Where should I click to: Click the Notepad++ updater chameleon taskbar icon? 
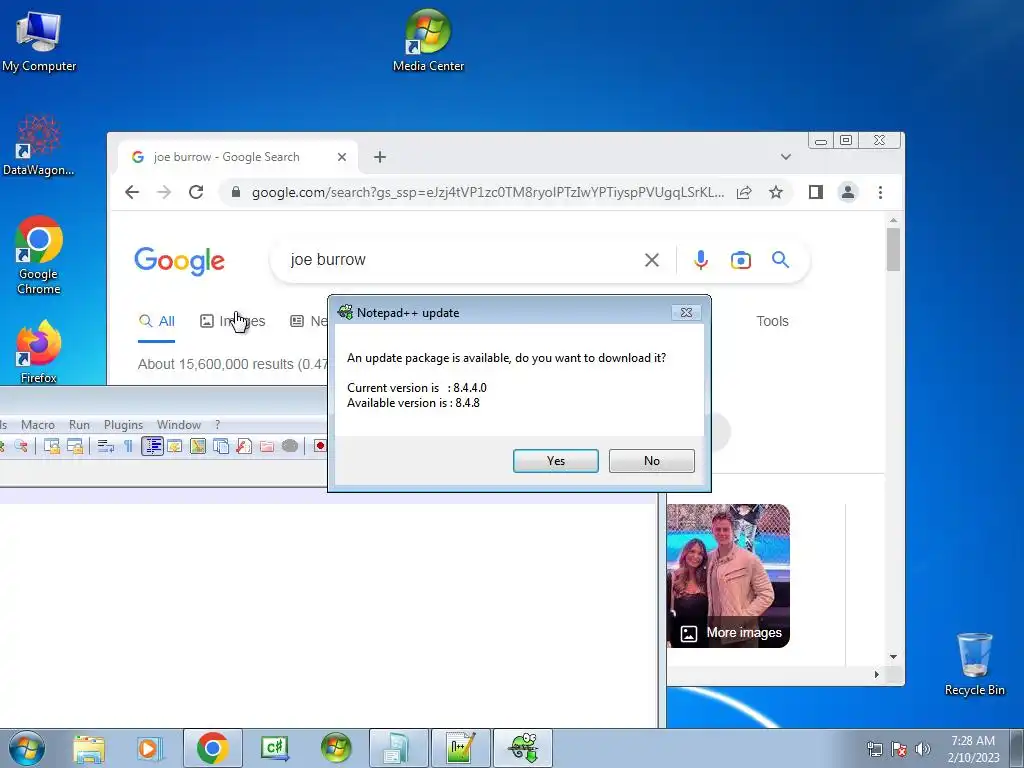[523, 748]
